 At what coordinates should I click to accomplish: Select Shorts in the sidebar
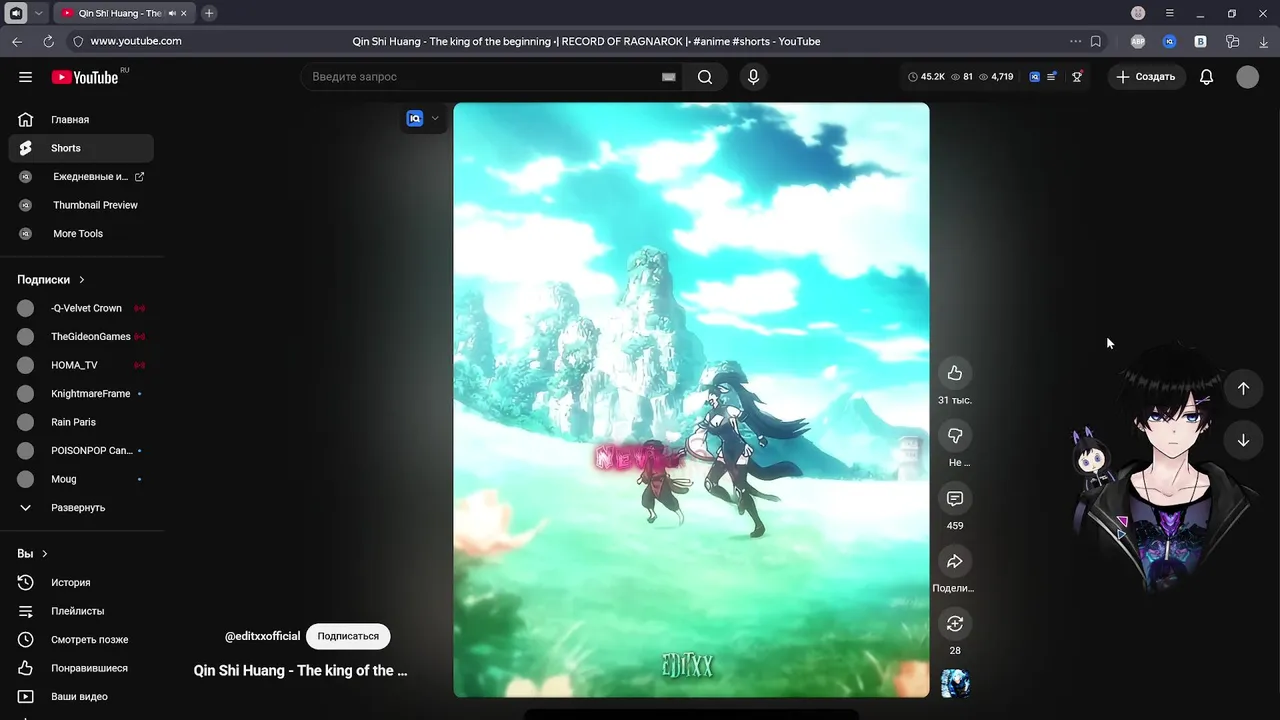tap(80, 148)
